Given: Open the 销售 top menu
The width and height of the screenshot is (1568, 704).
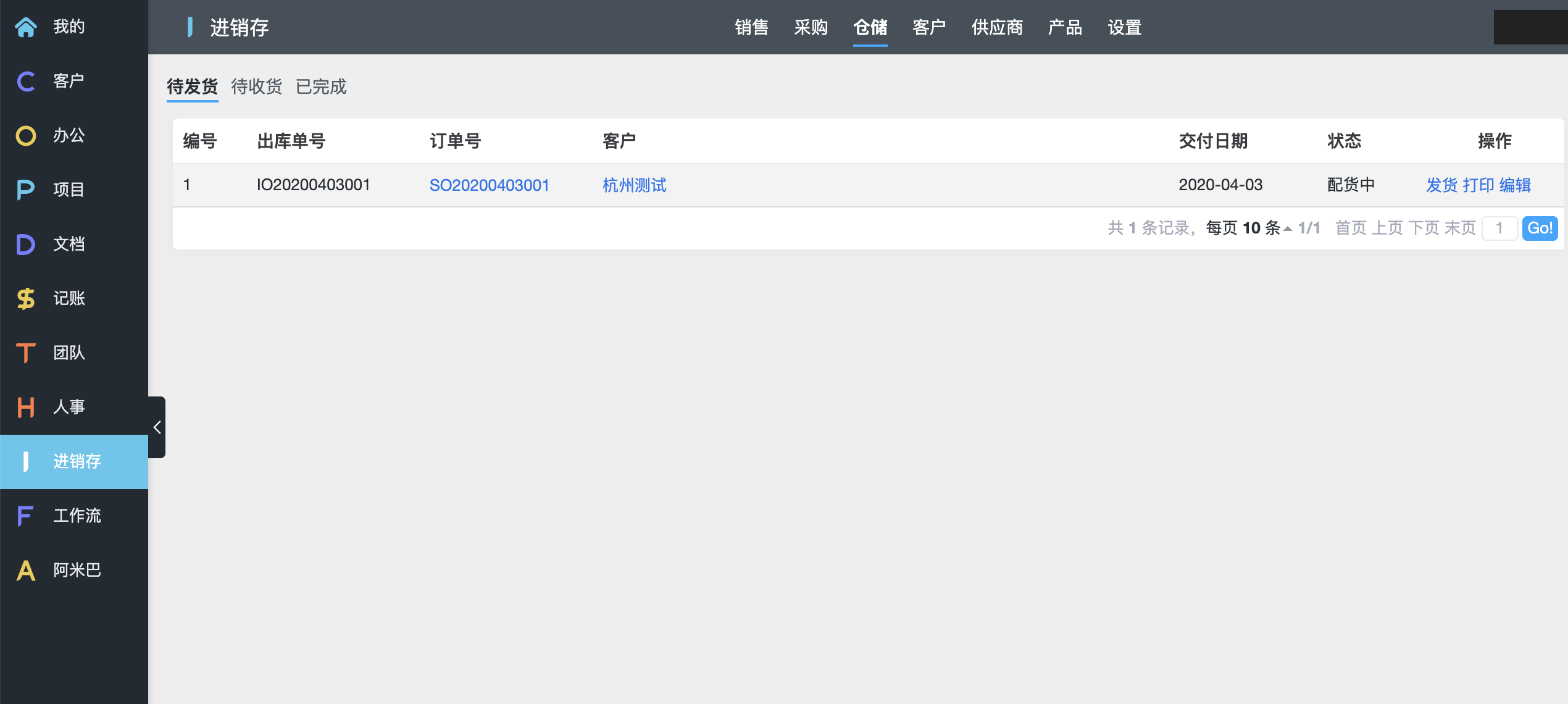Looking at the screenshot, I should click(751, 27).
